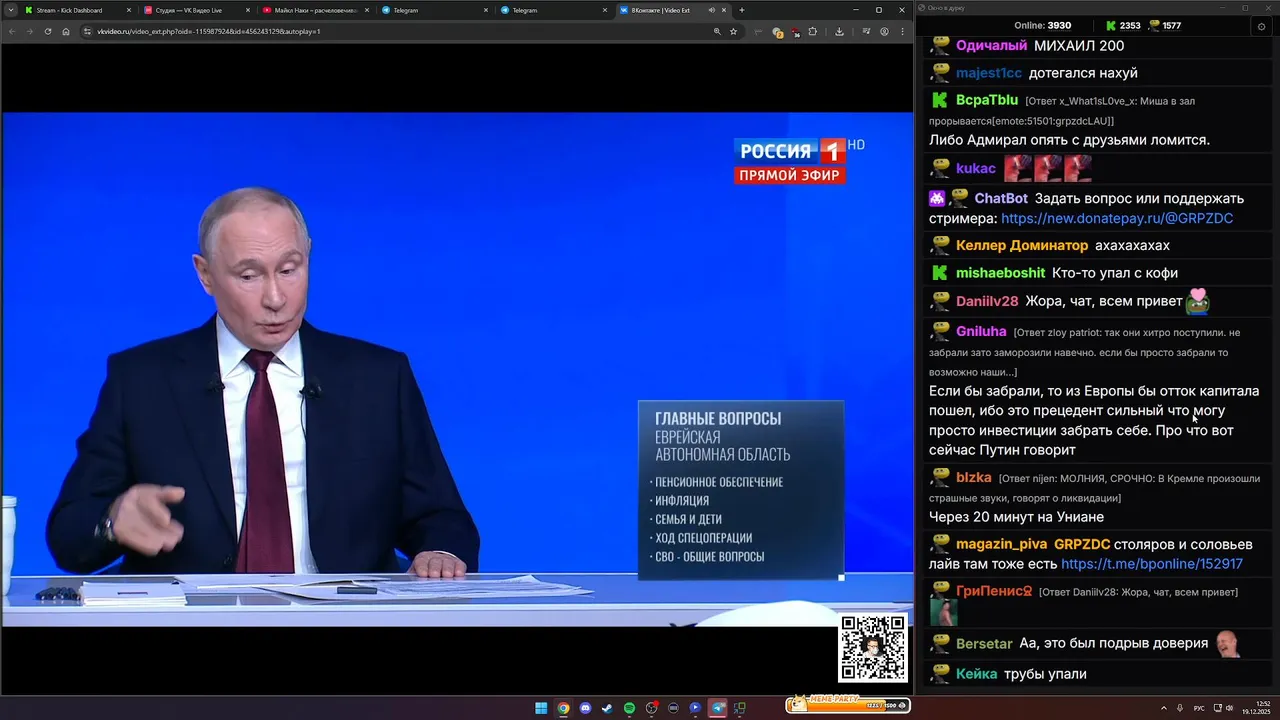The width and height of the screenshot is (1280, 720).
Task: Open chat settings gear icon
Action: (x=1260, y=26)
